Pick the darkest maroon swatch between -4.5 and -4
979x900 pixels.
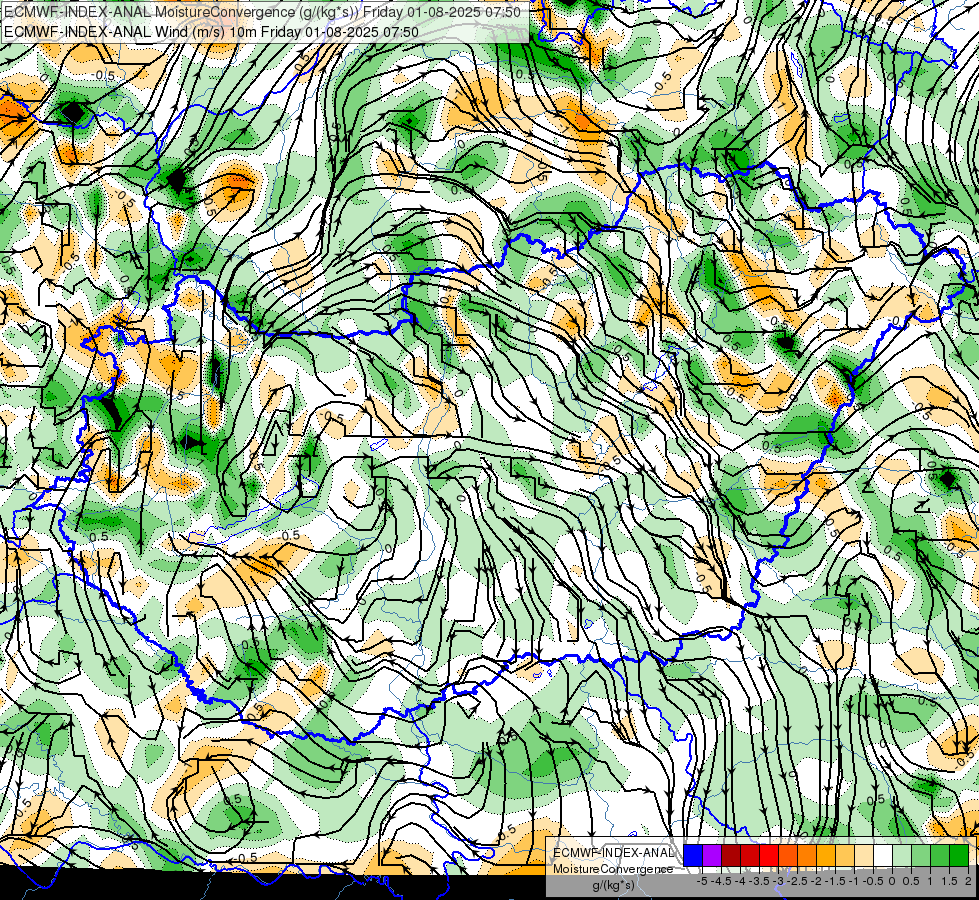pyautogui.click(x=731, y=855)
